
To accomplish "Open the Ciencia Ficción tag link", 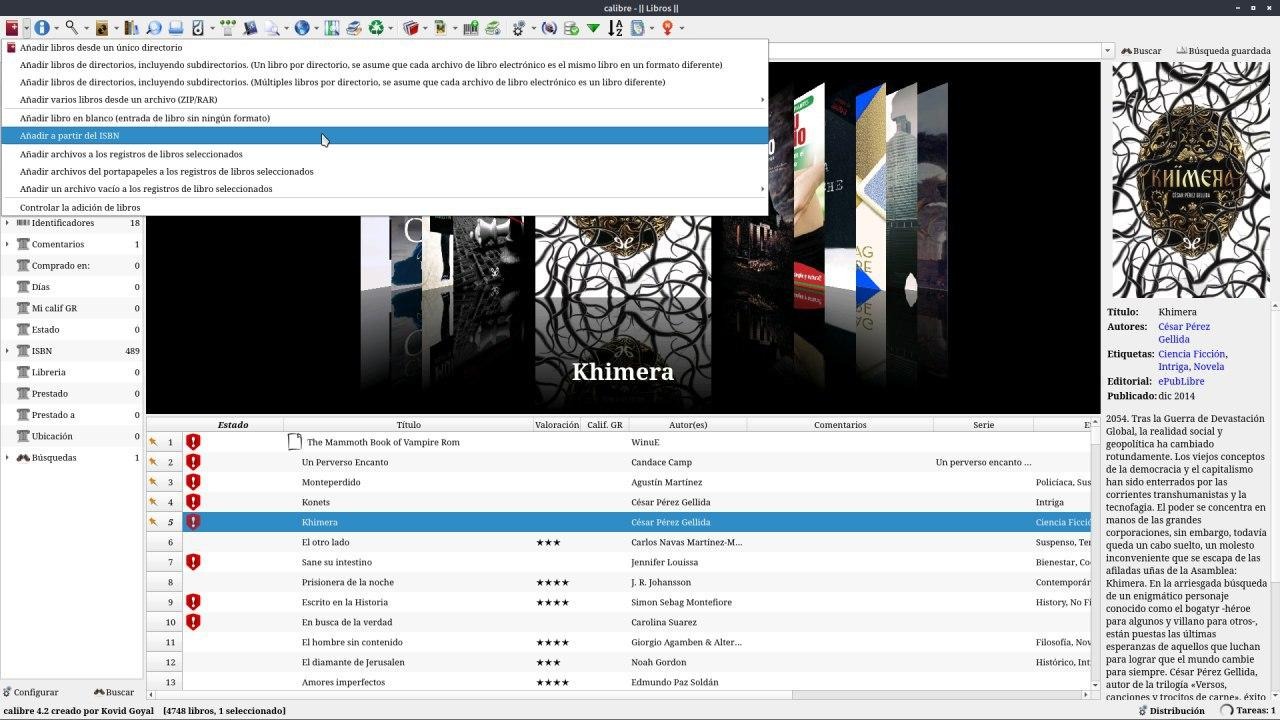I will click(x=1191, y=354).
